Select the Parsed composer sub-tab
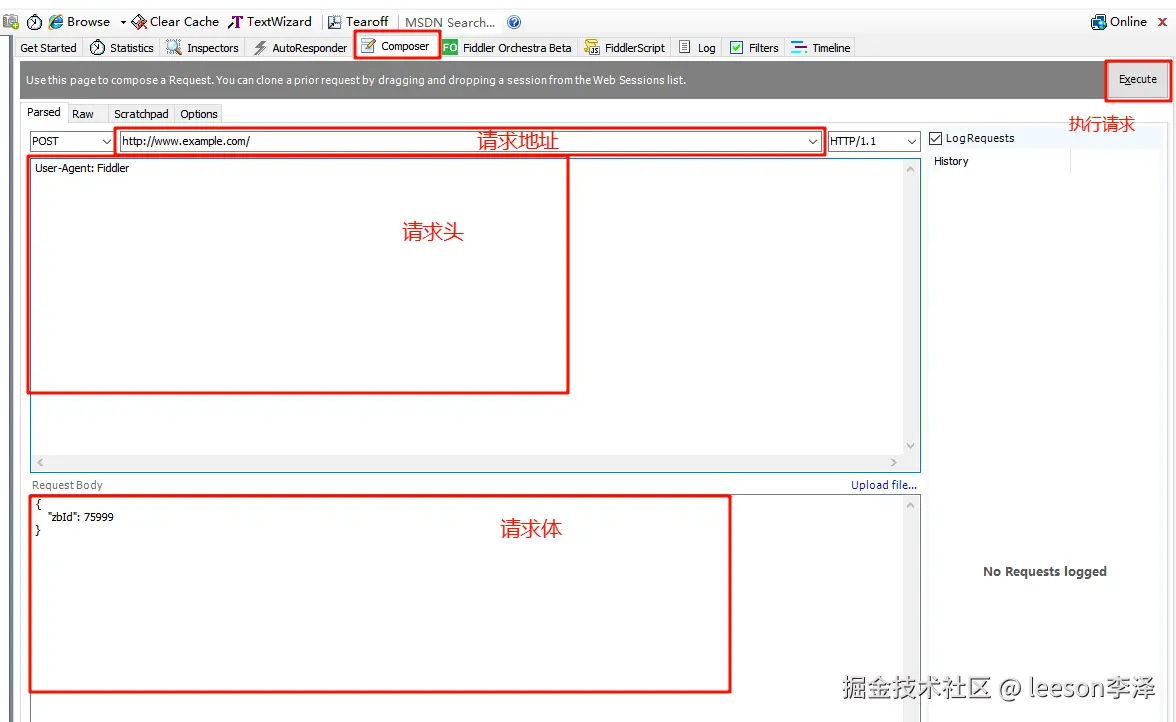The width and height of the screenshot is (1176, 722). [44, 112]
